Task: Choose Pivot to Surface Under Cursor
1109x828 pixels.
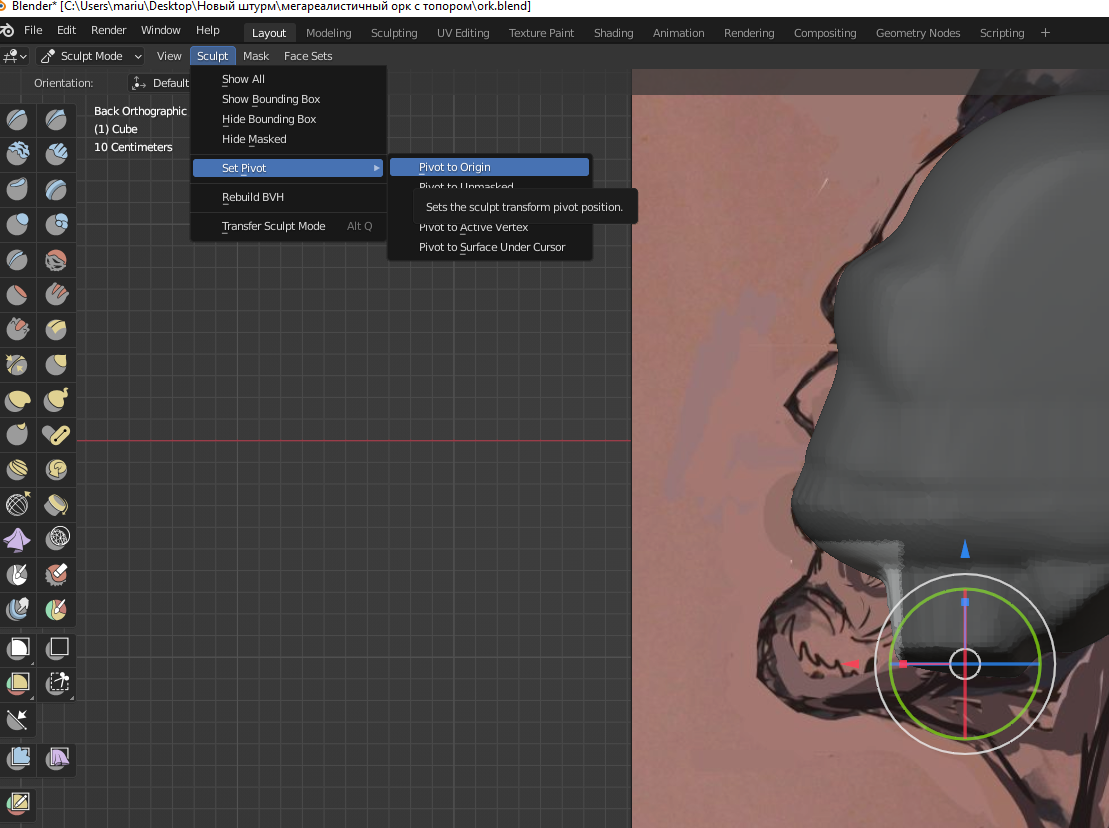Action: (491, 247)
